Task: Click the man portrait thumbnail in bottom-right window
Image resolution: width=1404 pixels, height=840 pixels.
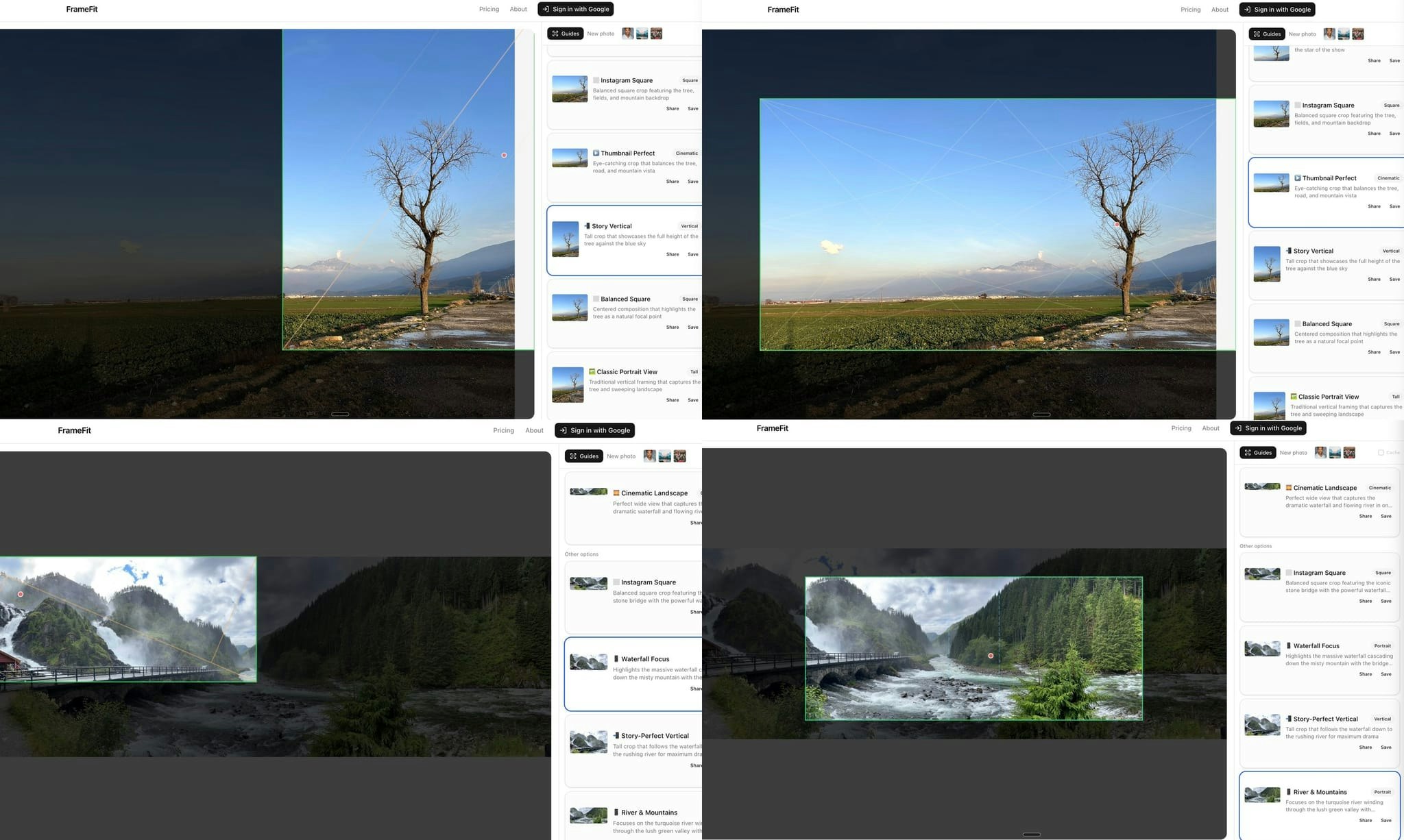Action: click(1320, 452)
